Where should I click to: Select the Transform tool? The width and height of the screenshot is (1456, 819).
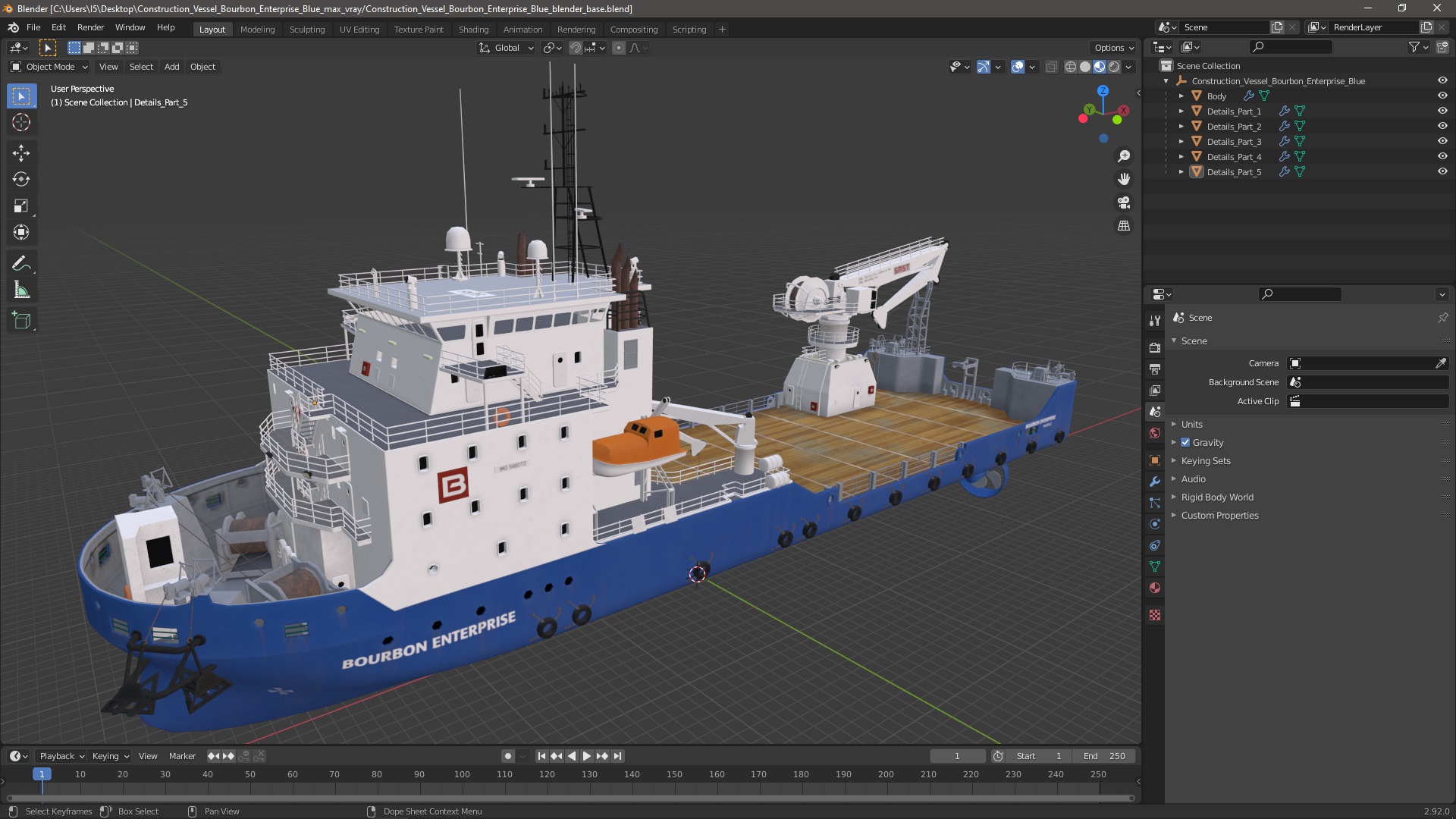pyautogui.click(x=21, y=233)
